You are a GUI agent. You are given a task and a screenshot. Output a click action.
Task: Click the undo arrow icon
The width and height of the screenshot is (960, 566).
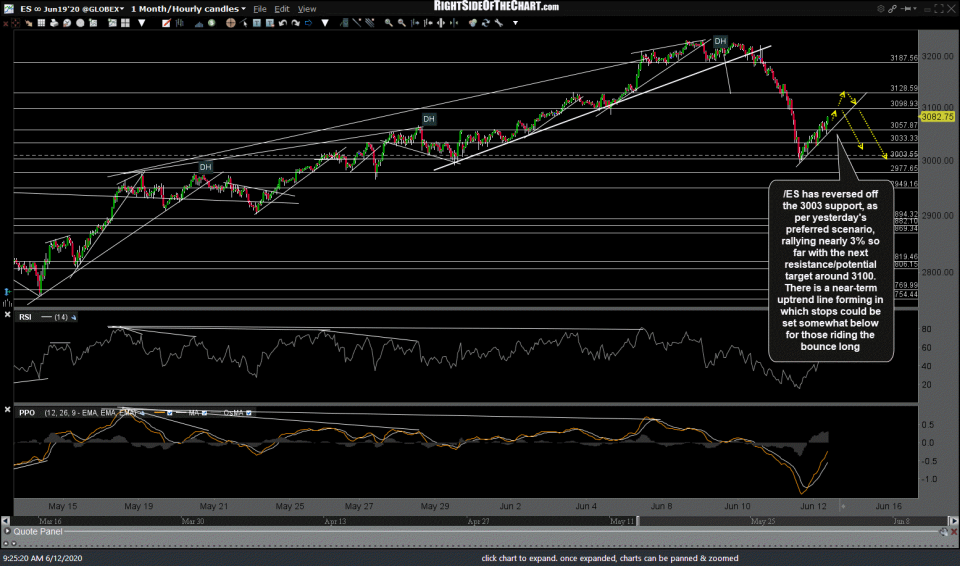click(283, 23)
